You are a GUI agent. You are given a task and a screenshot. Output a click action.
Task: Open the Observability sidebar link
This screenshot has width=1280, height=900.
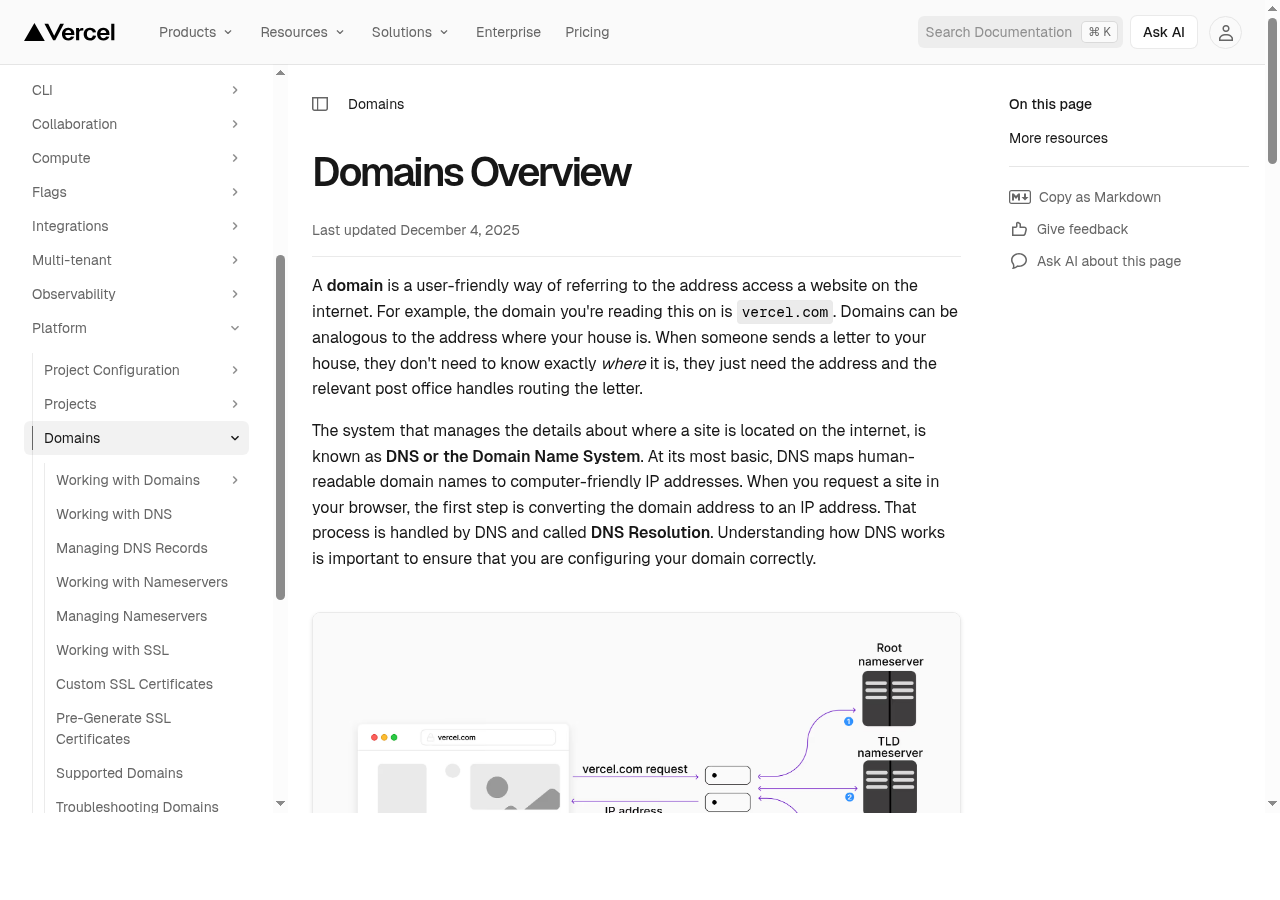[x=74, y=294]
